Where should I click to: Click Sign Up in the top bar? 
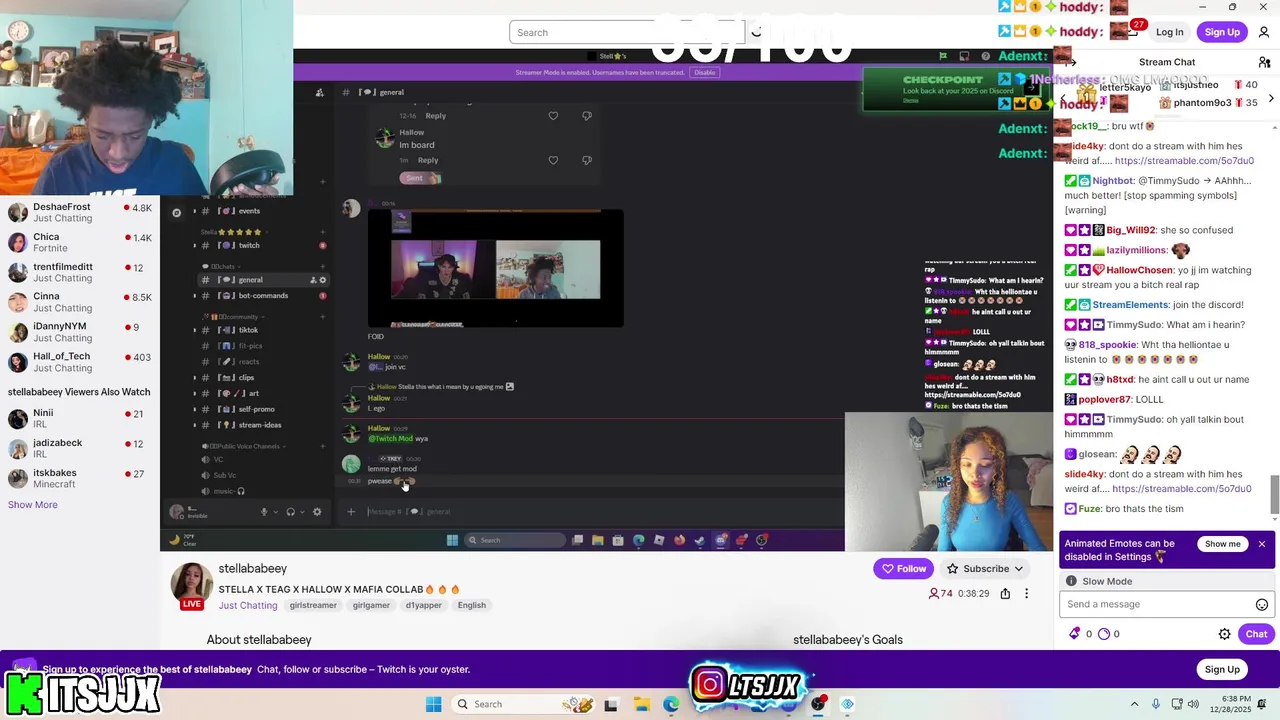[x=1222, y=32]
